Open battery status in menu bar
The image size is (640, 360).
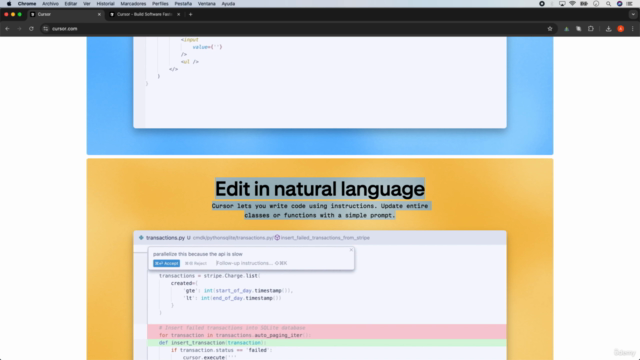click(584, 4)
